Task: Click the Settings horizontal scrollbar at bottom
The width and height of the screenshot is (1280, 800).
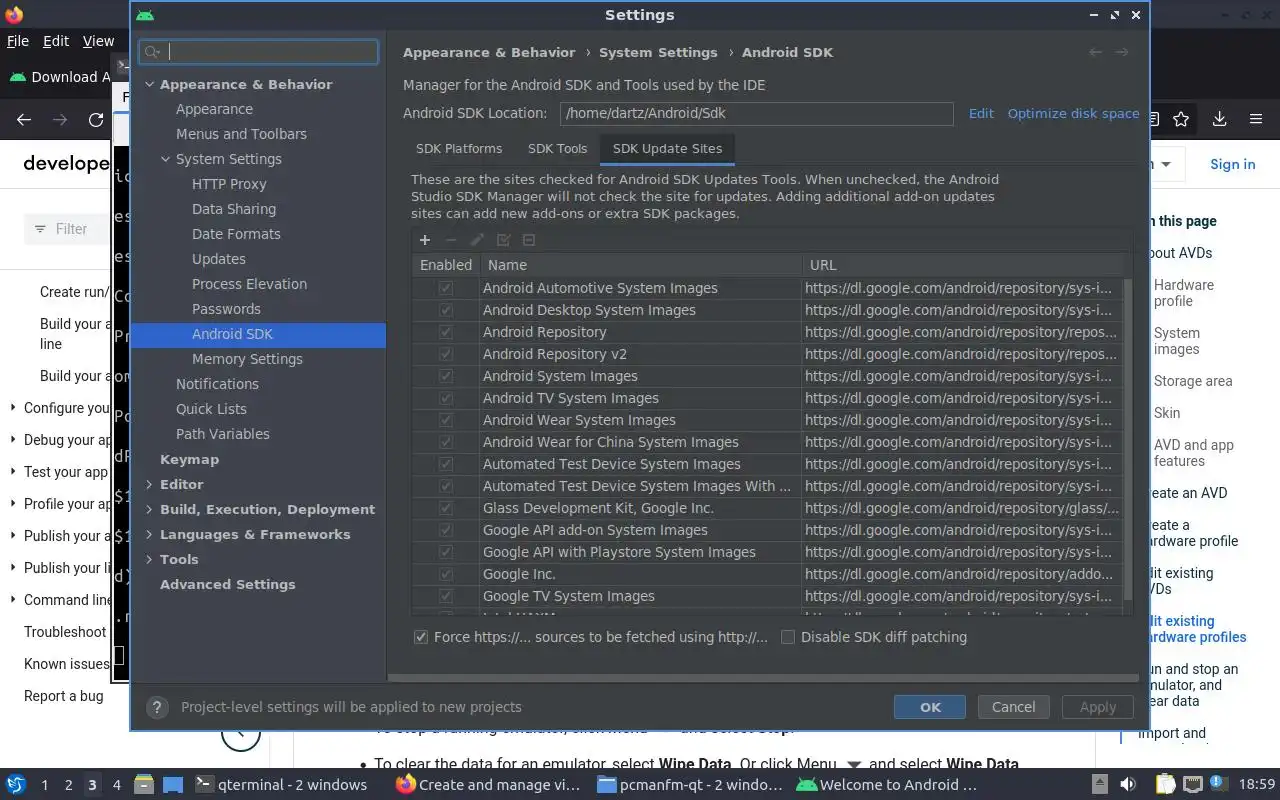Action: tap(763, 679)
